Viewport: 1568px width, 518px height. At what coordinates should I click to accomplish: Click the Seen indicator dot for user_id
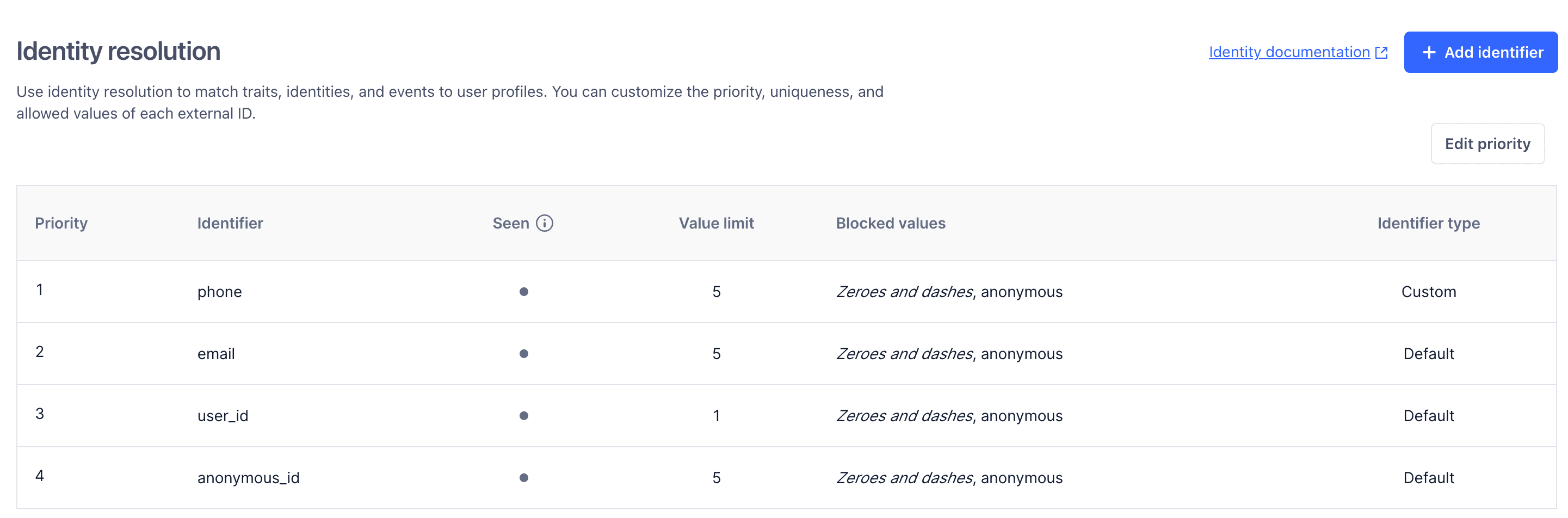(523, 416)
